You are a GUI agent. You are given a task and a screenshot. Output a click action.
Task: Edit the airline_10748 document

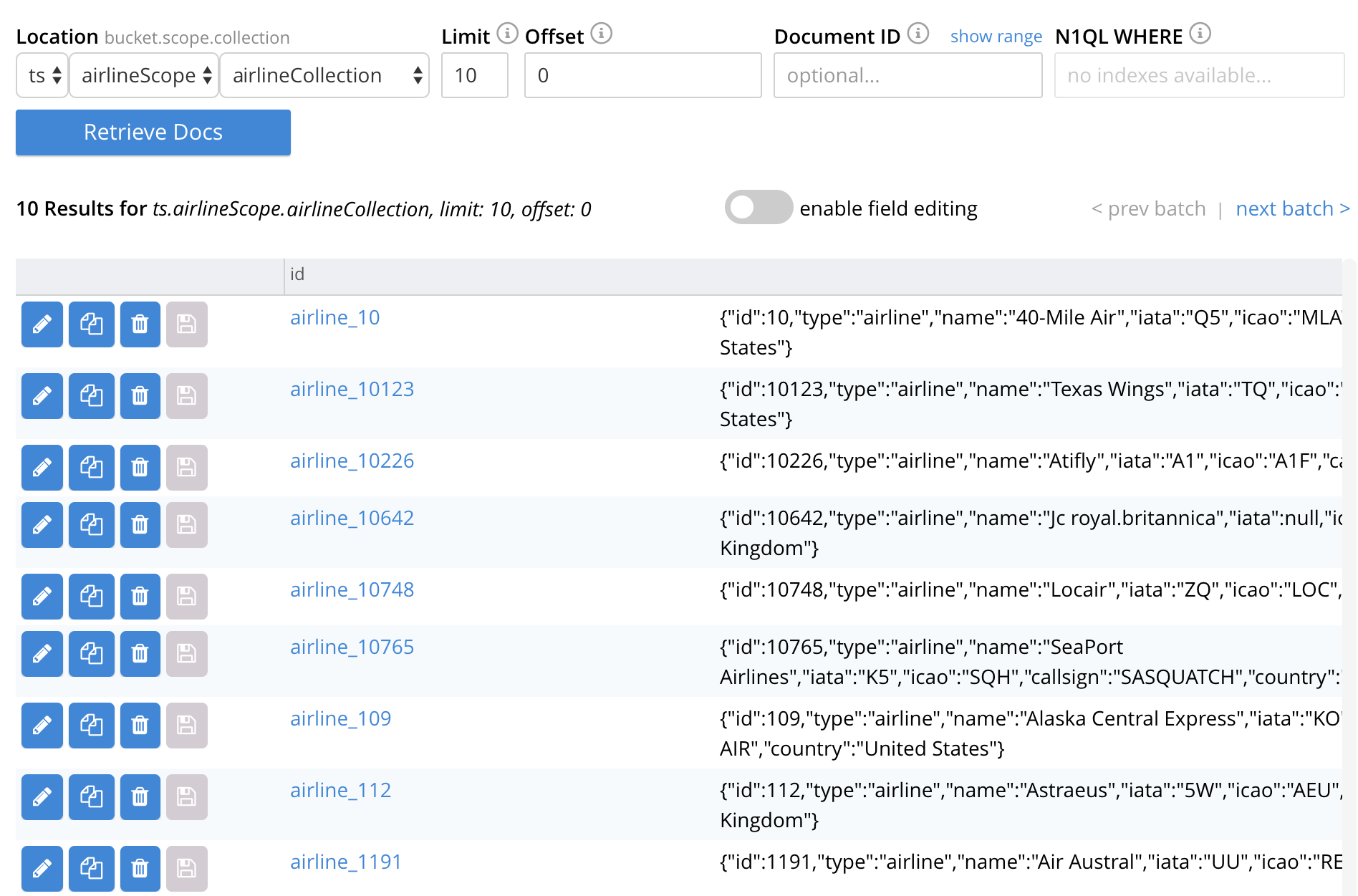click(42, 597)
